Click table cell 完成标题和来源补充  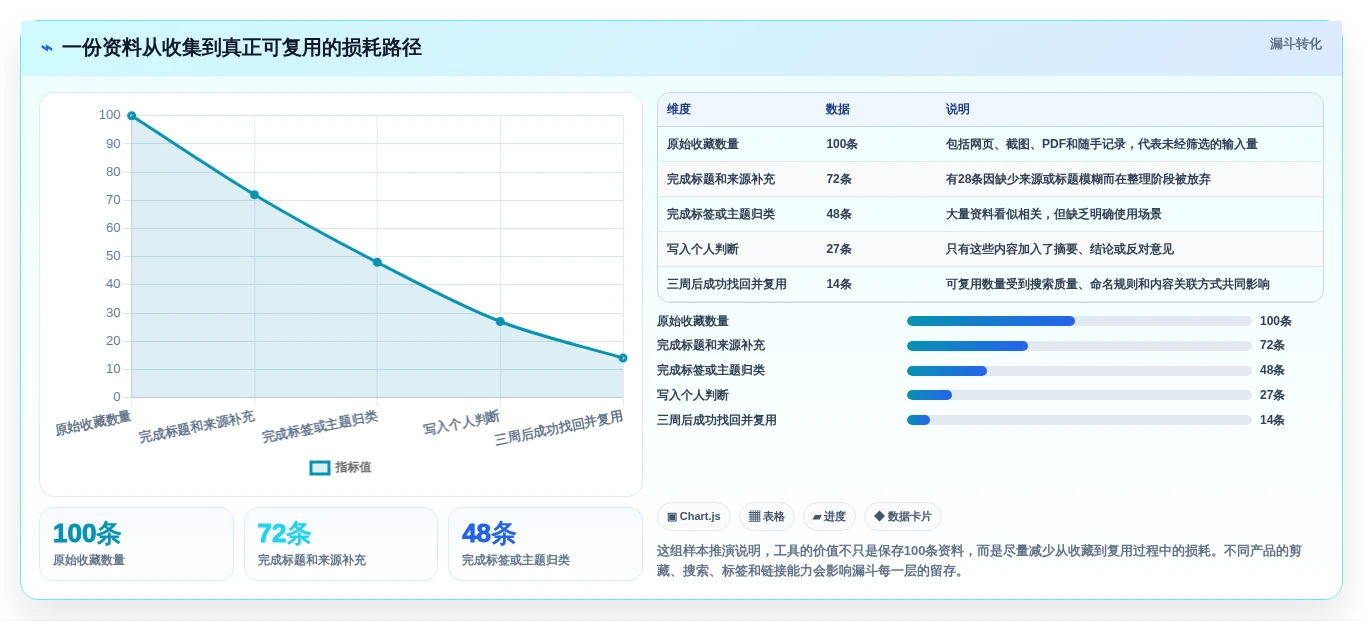pyautogui.click(x=721, y=179)
